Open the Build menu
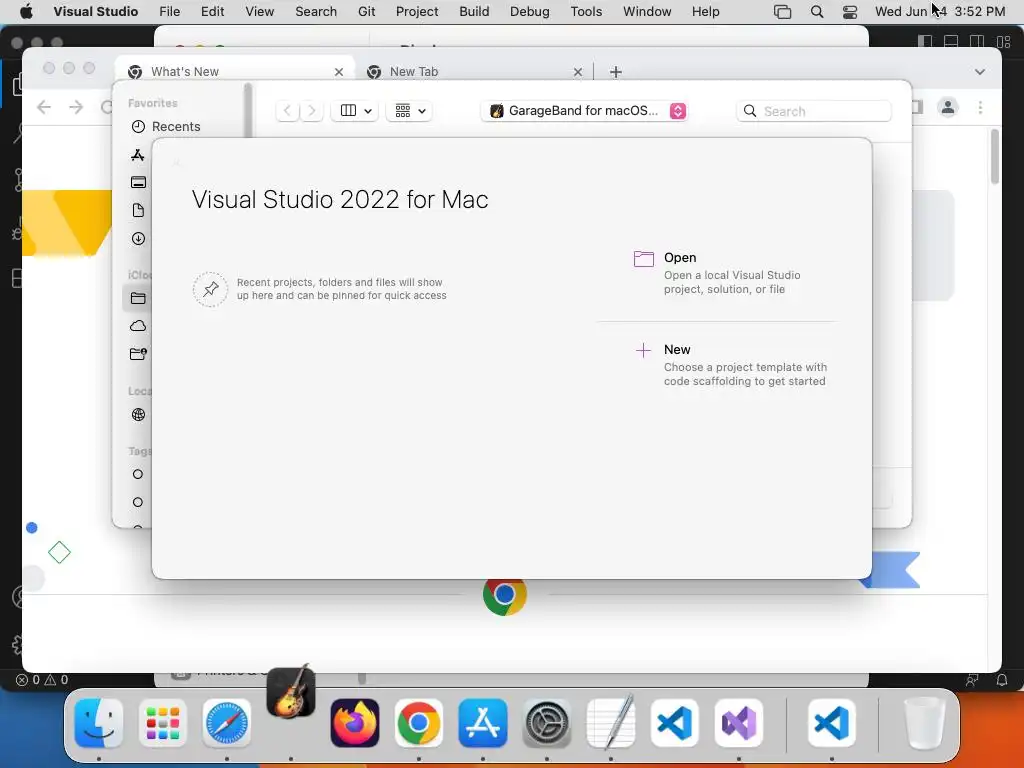Screen dimensions: 1024x768 pyautogui.click(x=474, y=12)
